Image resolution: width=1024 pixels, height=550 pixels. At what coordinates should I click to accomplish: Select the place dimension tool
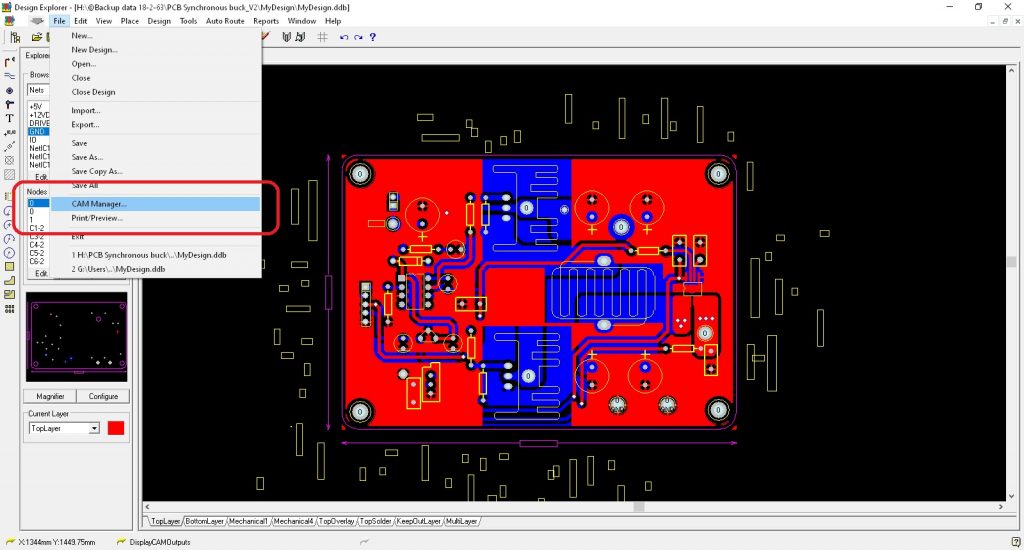click(x=10, y=146)
